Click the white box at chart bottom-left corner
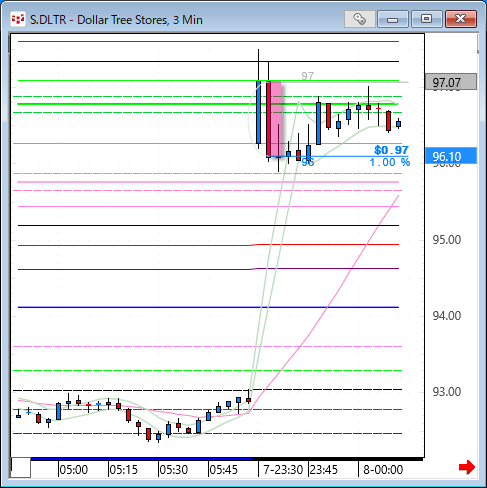The width and height of the screenshot is (487, 488). pos(21,468)
